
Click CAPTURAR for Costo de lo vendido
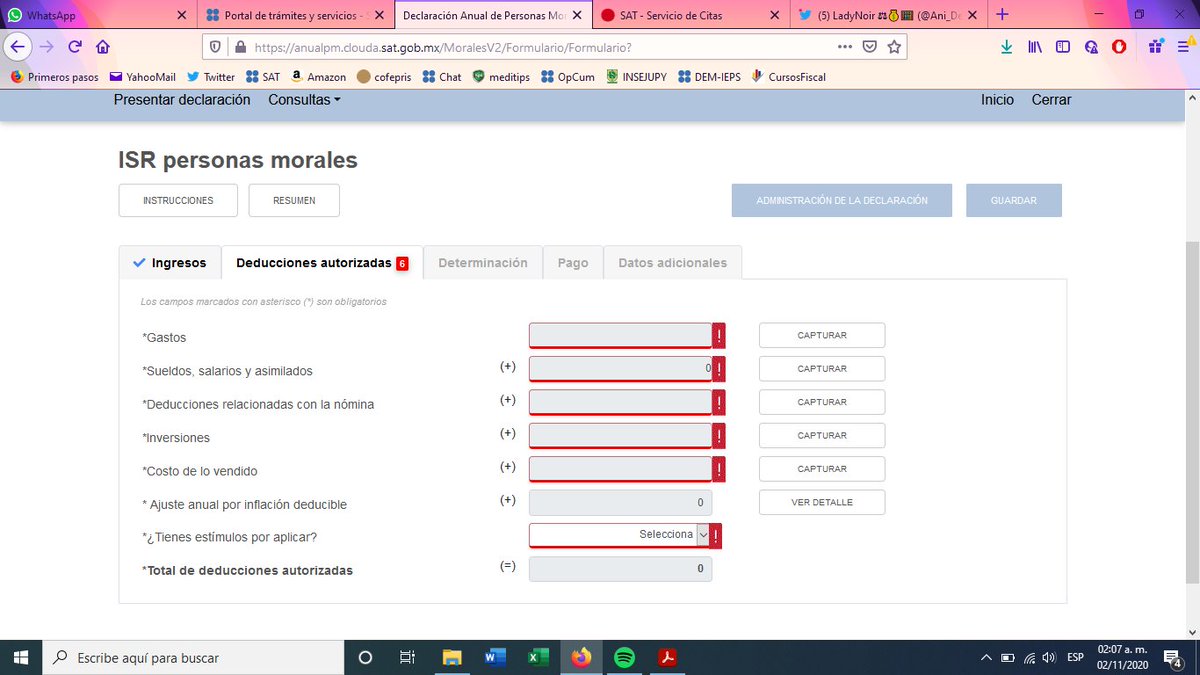tap(822, 469)
